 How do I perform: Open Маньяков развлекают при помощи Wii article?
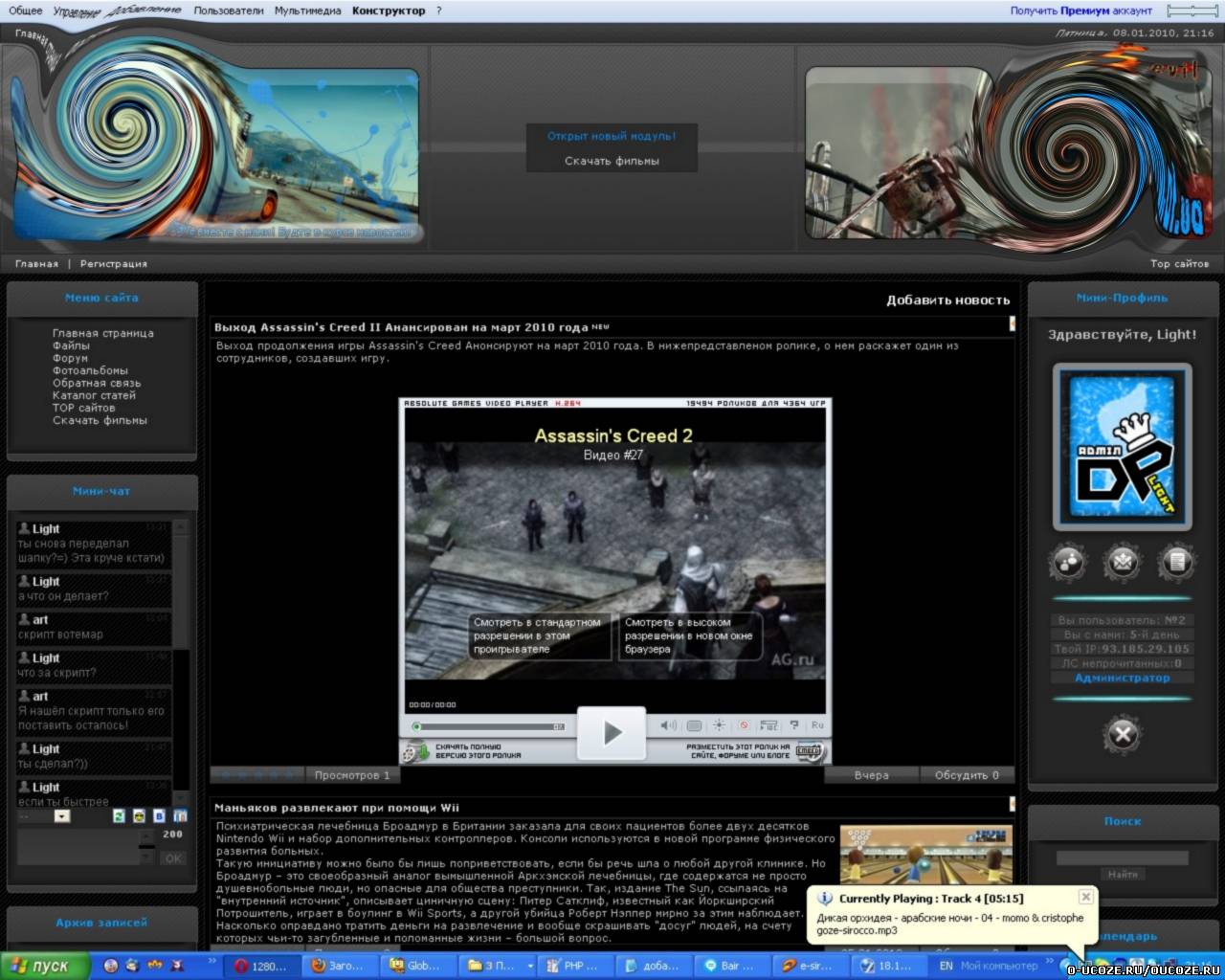(337, 808)
